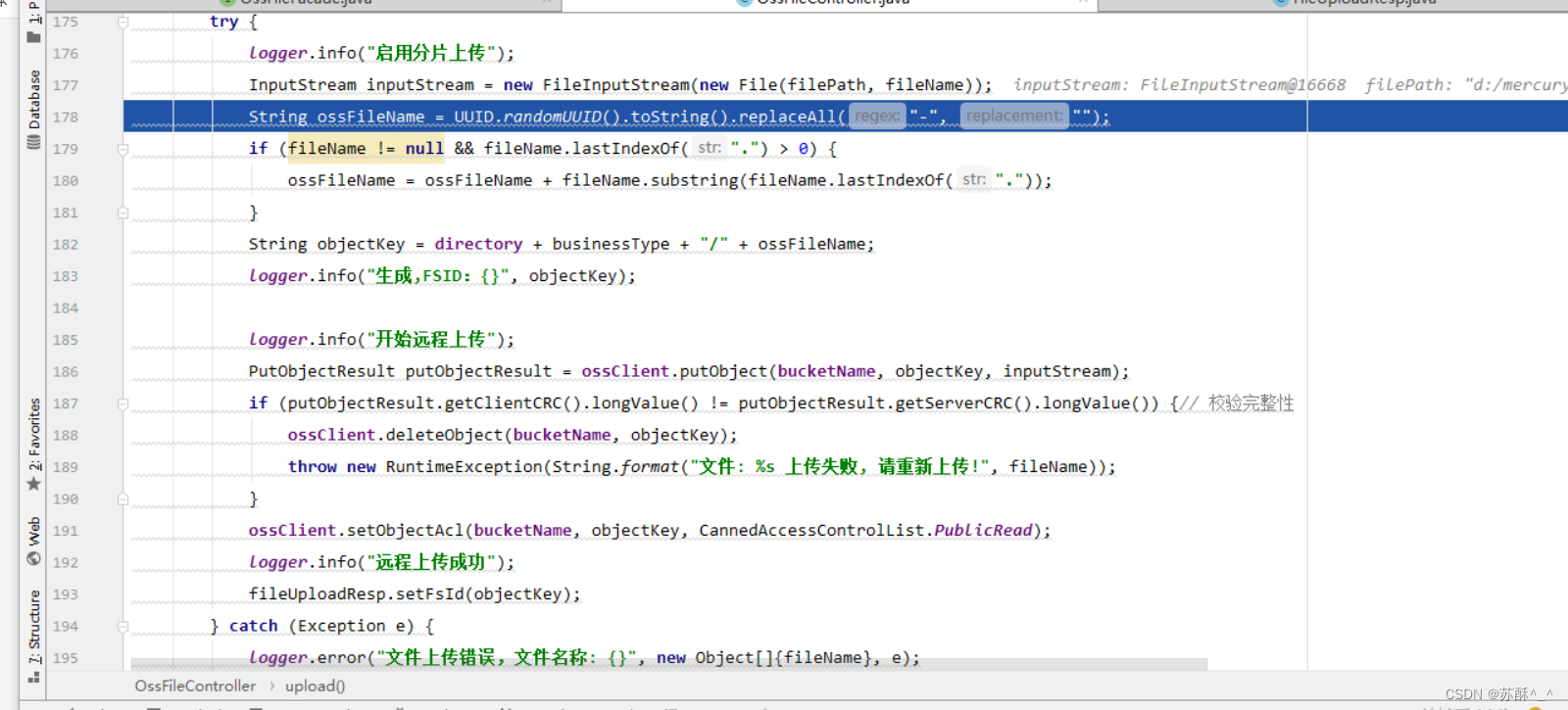This screenshot has width=1568, height=710.
Task: Click the 'replaceAll' method call
Action: 787,117
